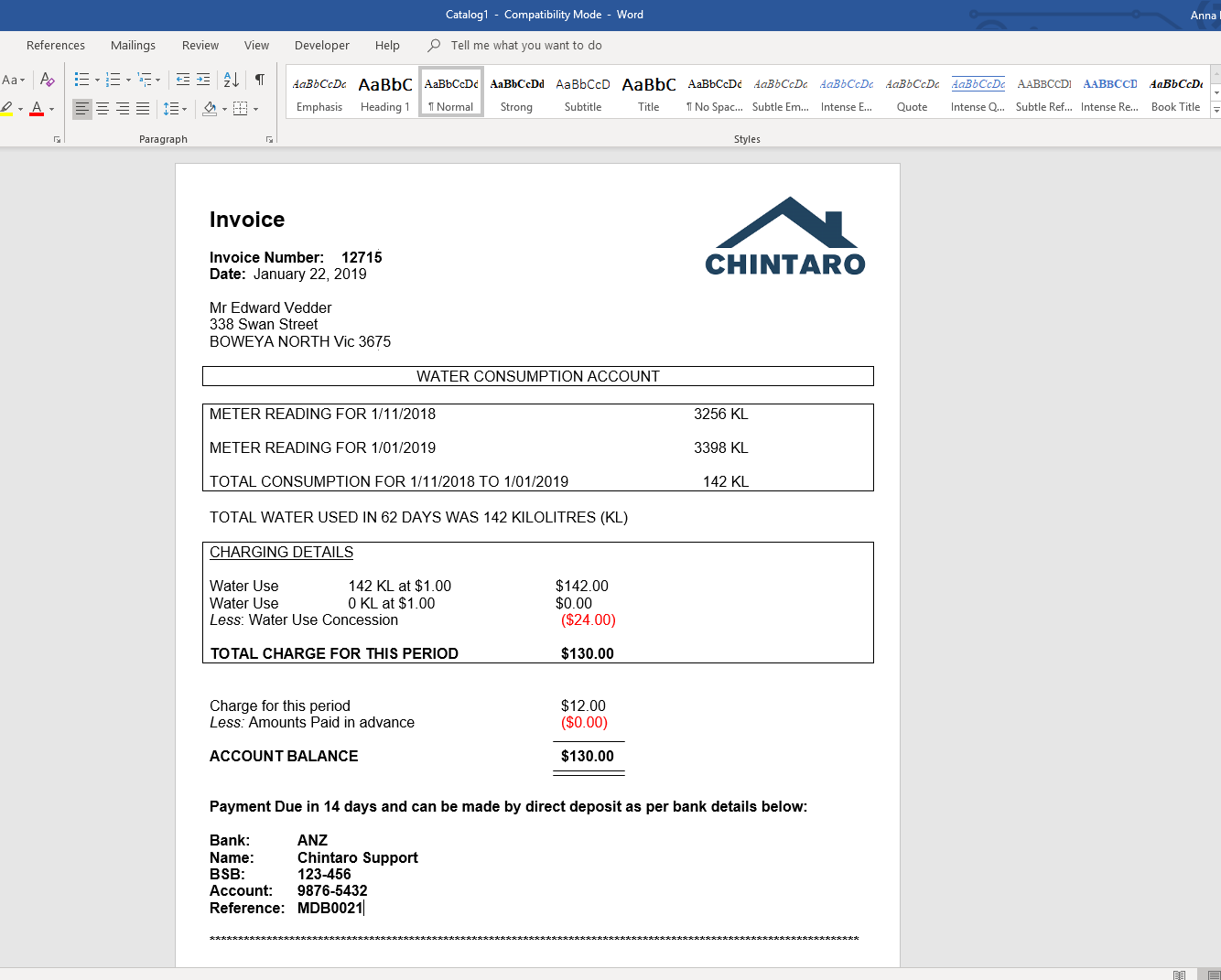Switch to Read Mode view
This screenshot has height=980, width=1221.
(x=1180, y=975)
